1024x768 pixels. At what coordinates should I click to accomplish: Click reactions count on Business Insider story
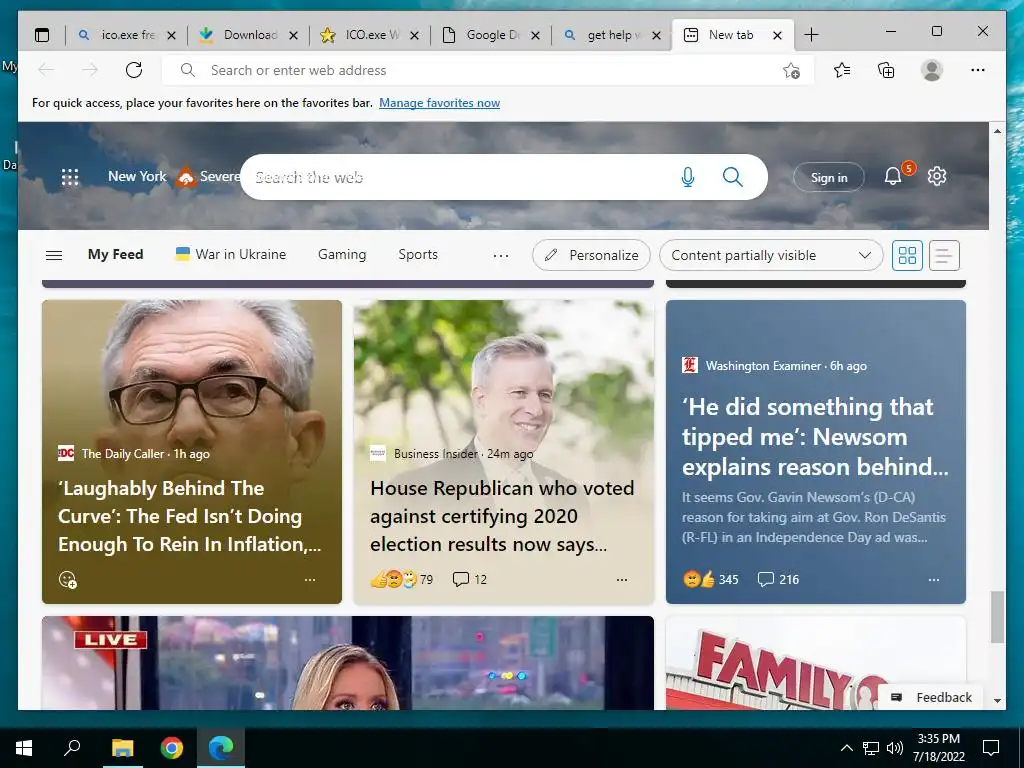click(x=402, y=579)
